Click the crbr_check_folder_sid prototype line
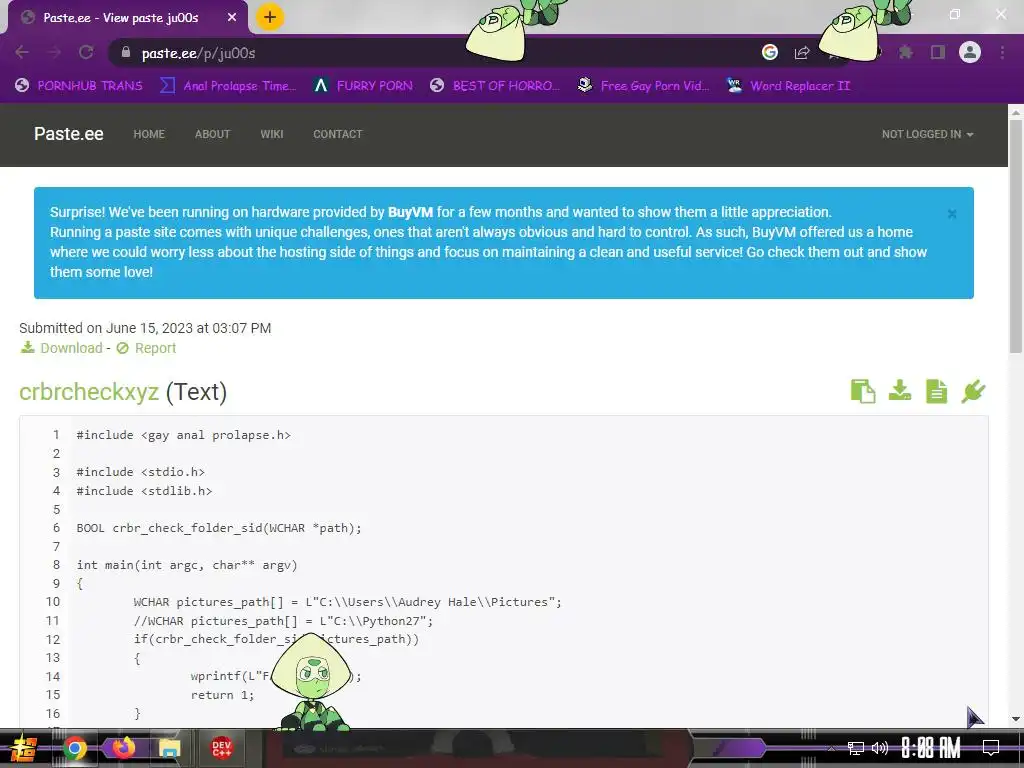Screen dimensions: 1024x768 click(219, 528)
